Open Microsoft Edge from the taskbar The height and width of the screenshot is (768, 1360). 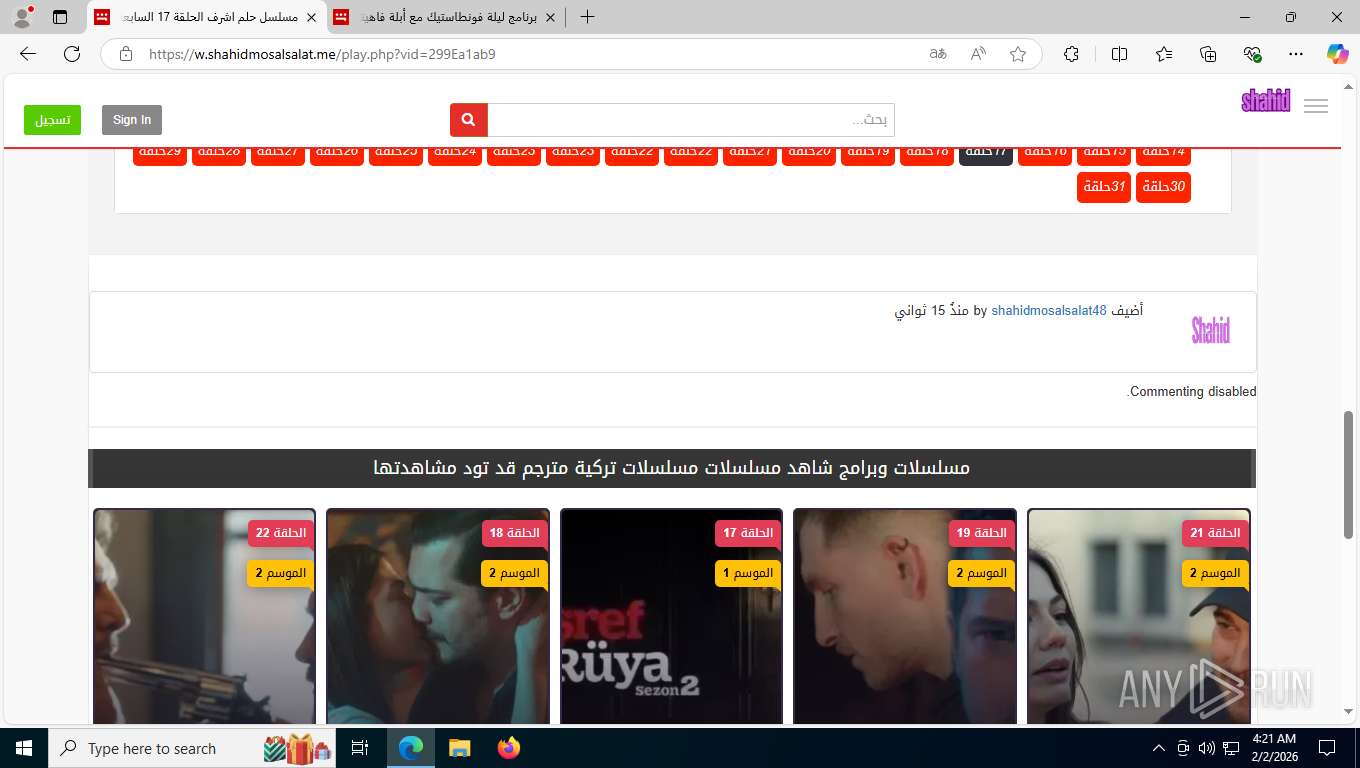410,748
